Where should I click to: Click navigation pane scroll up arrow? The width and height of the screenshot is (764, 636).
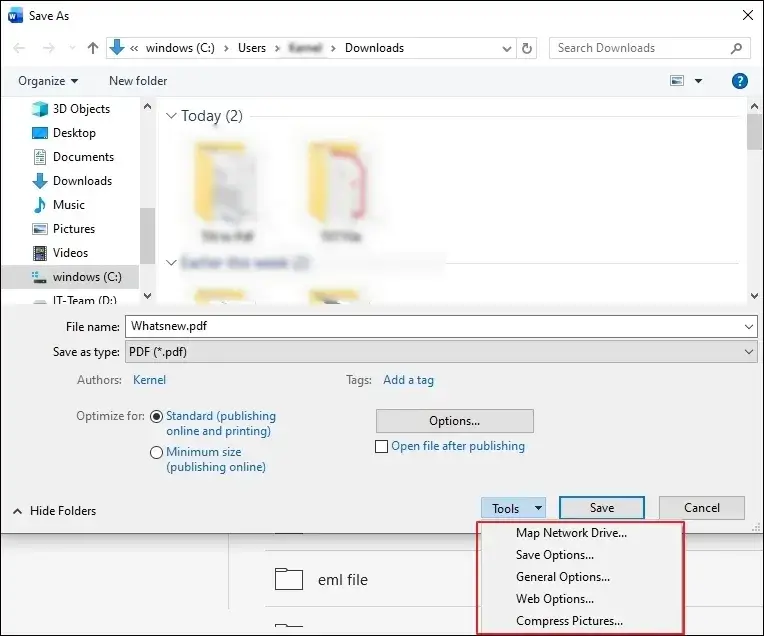148,106
